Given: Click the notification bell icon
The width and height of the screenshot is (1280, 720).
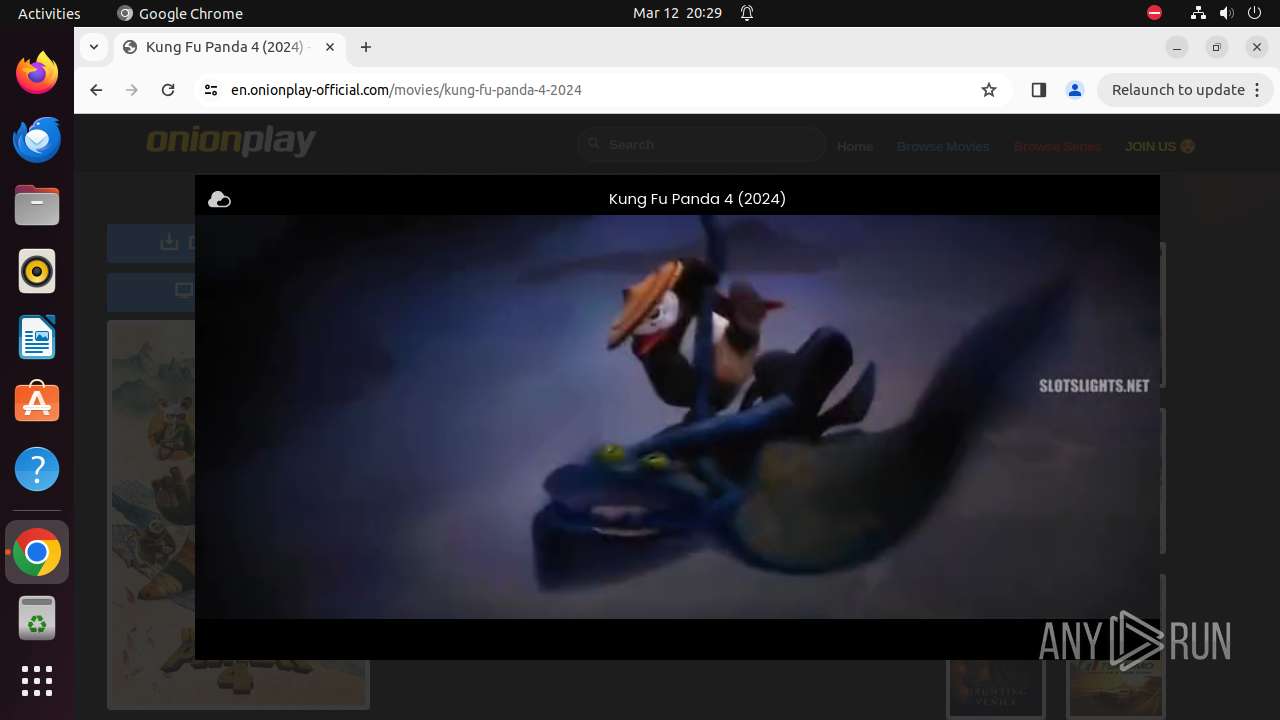Looking at the screenshot, I should [747, 13].
